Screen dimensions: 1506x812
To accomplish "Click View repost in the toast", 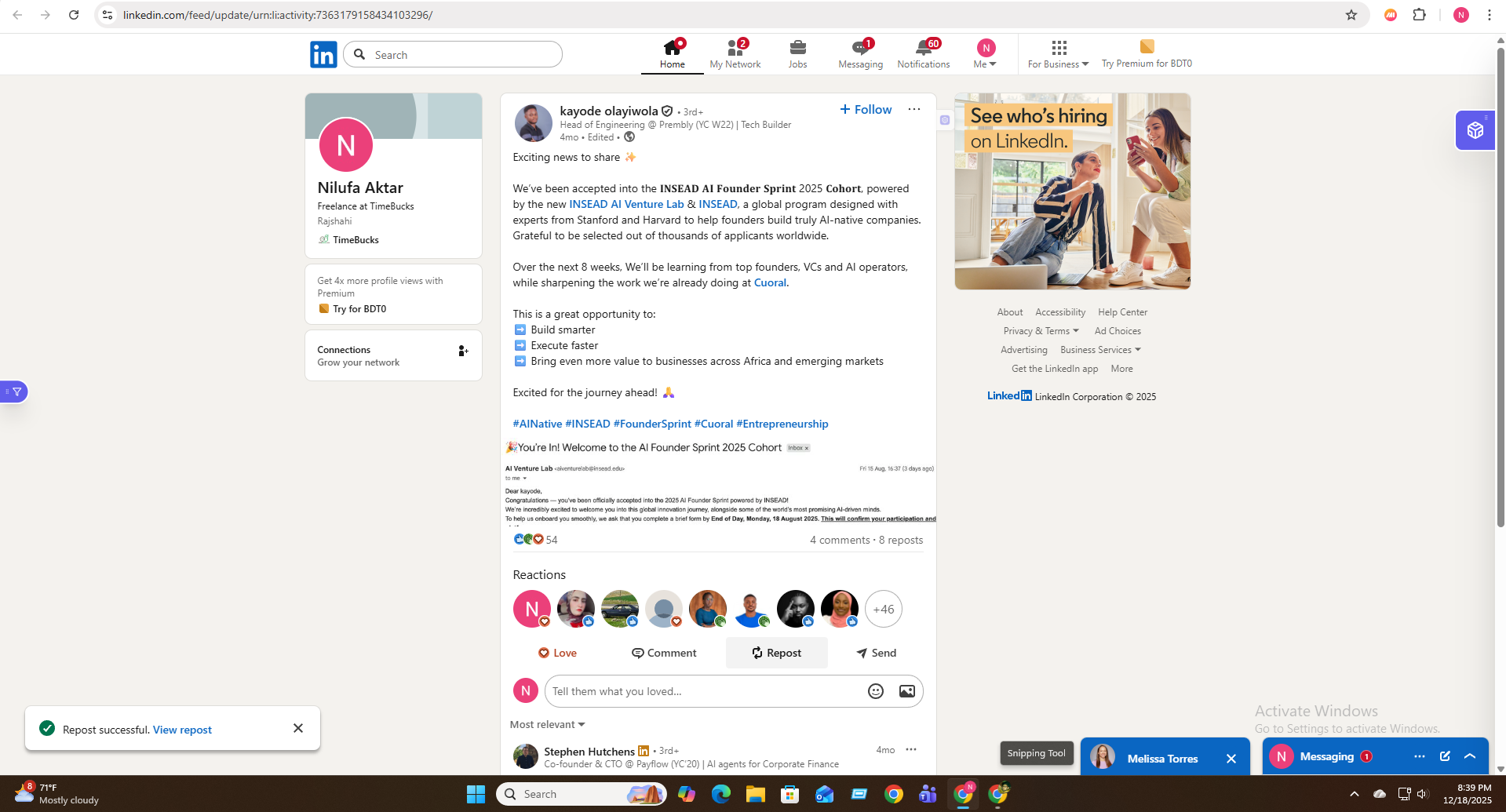I will point(182,730).
